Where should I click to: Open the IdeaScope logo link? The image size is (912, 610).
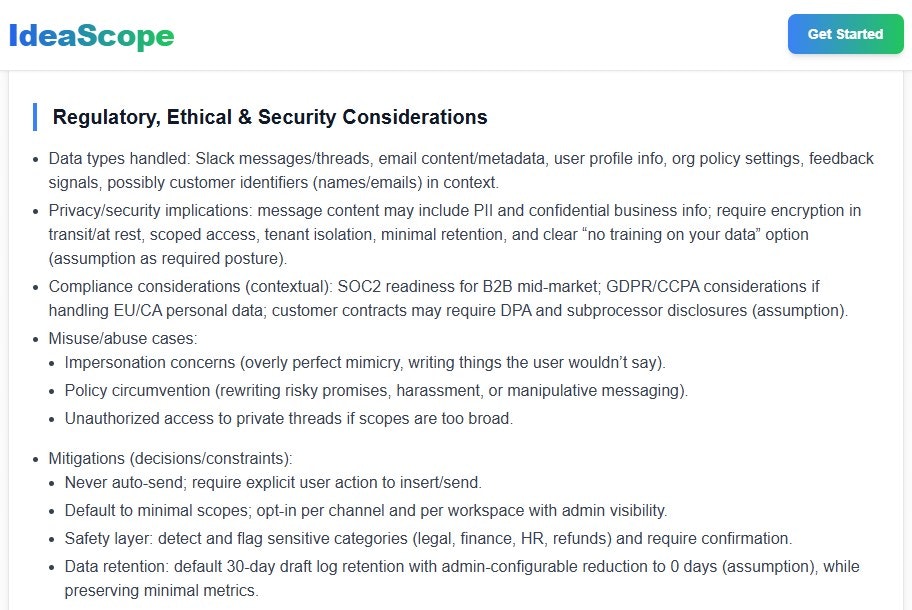coord(91,35)
